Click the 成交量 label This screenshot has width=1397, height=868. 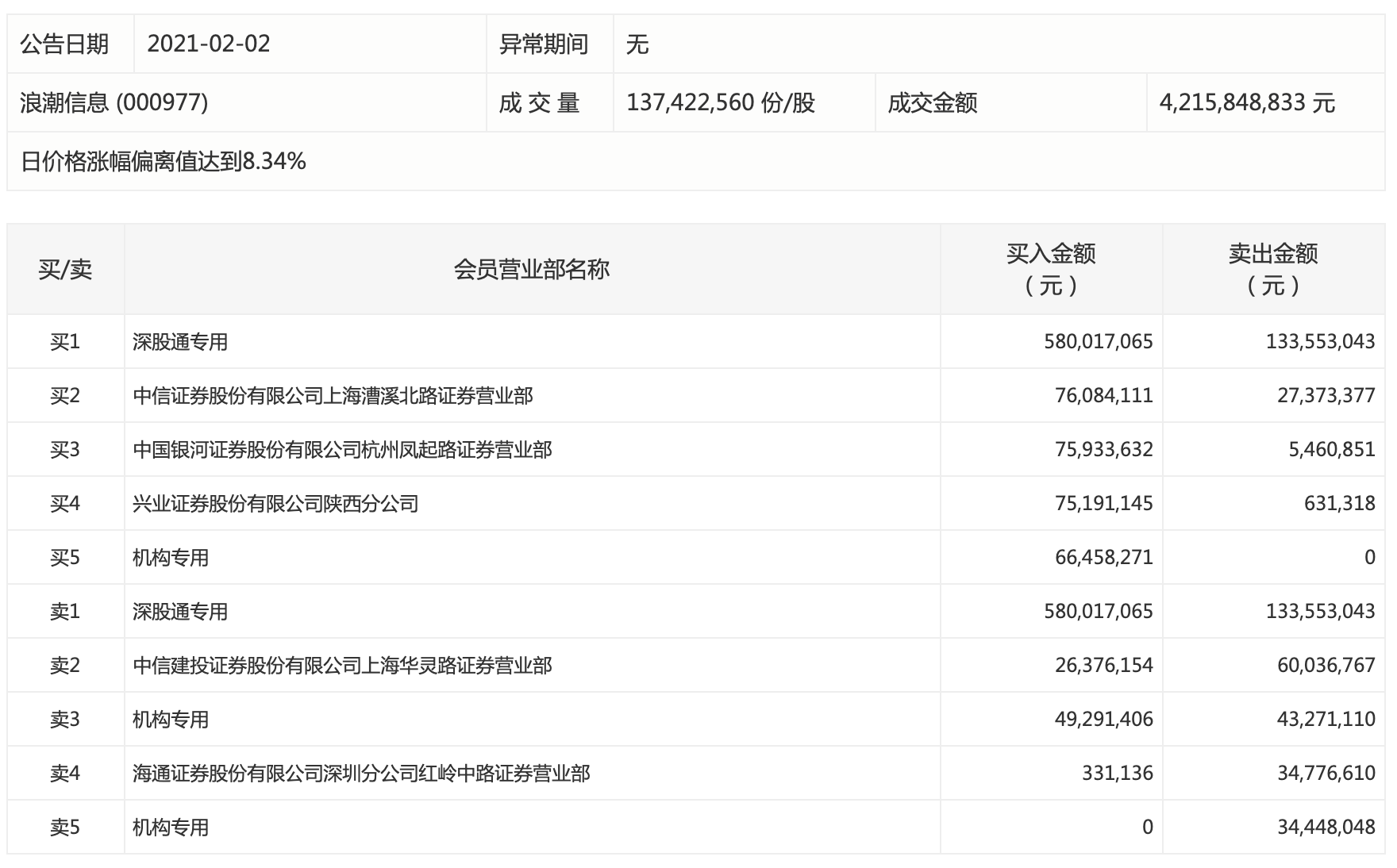tap(539, 102)
